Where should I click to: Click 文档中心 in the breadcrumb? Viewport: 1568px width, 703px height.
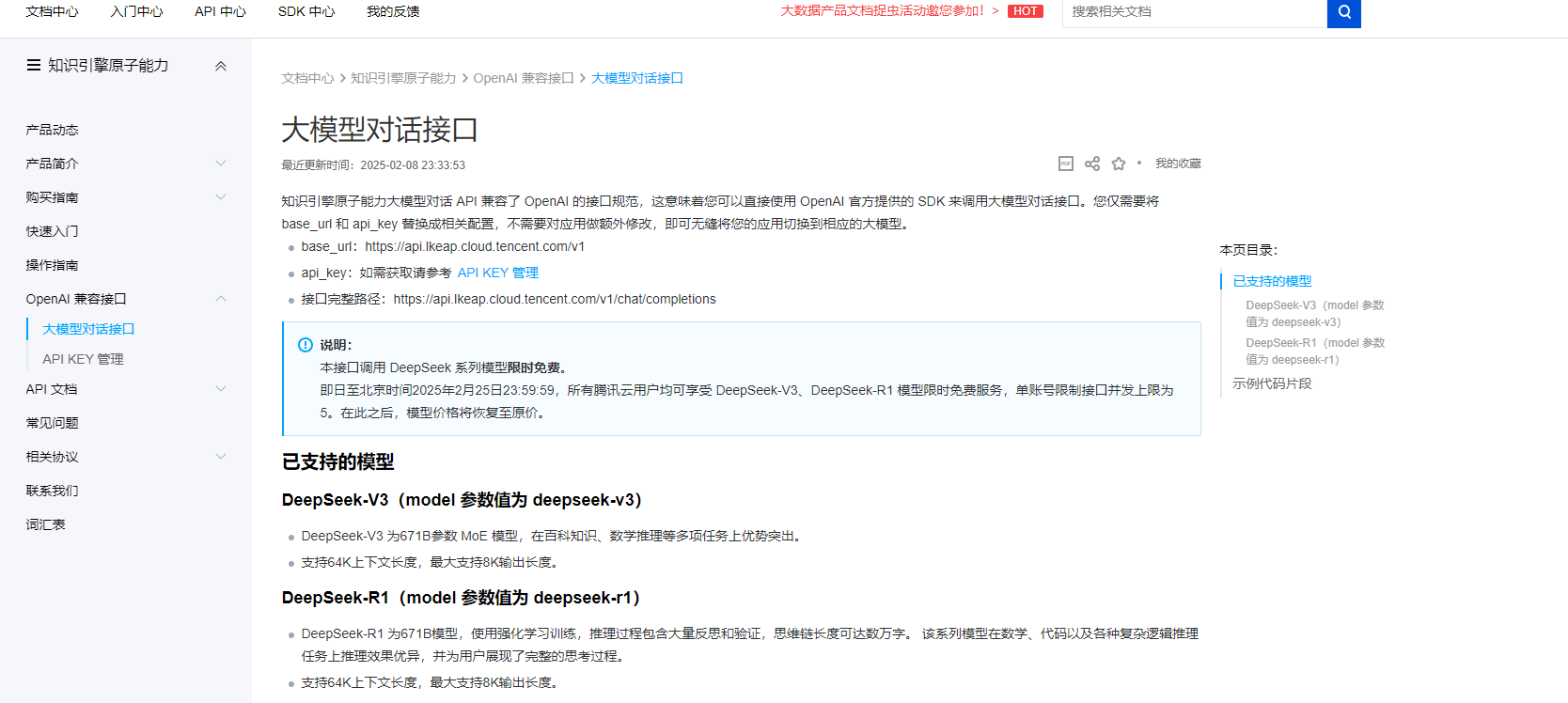tap(307, 78)
